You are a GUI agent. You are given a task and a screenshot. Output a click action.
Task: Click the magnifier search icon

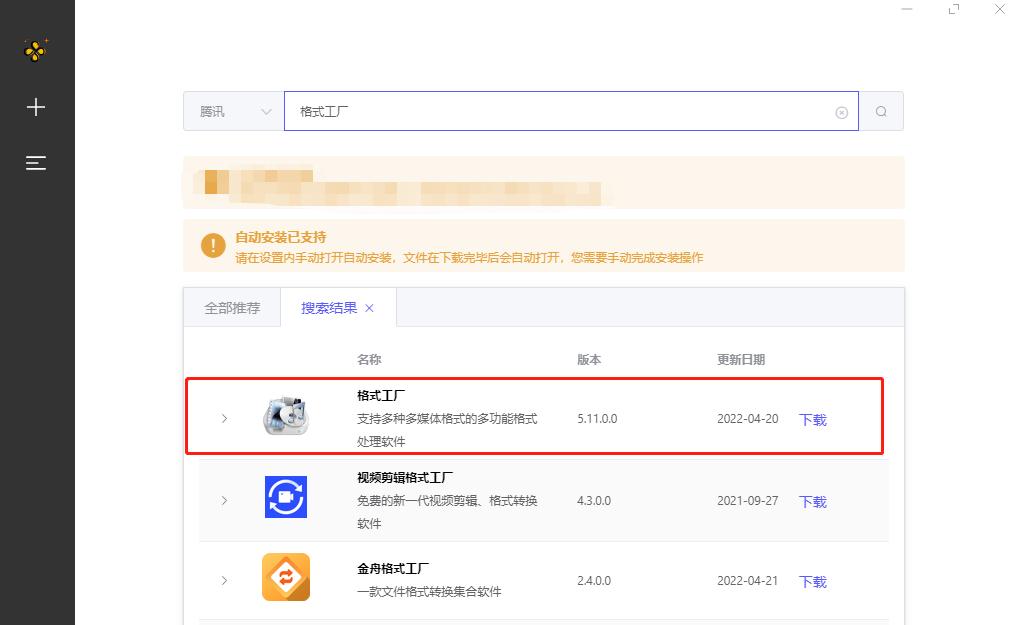pos(881,111)
